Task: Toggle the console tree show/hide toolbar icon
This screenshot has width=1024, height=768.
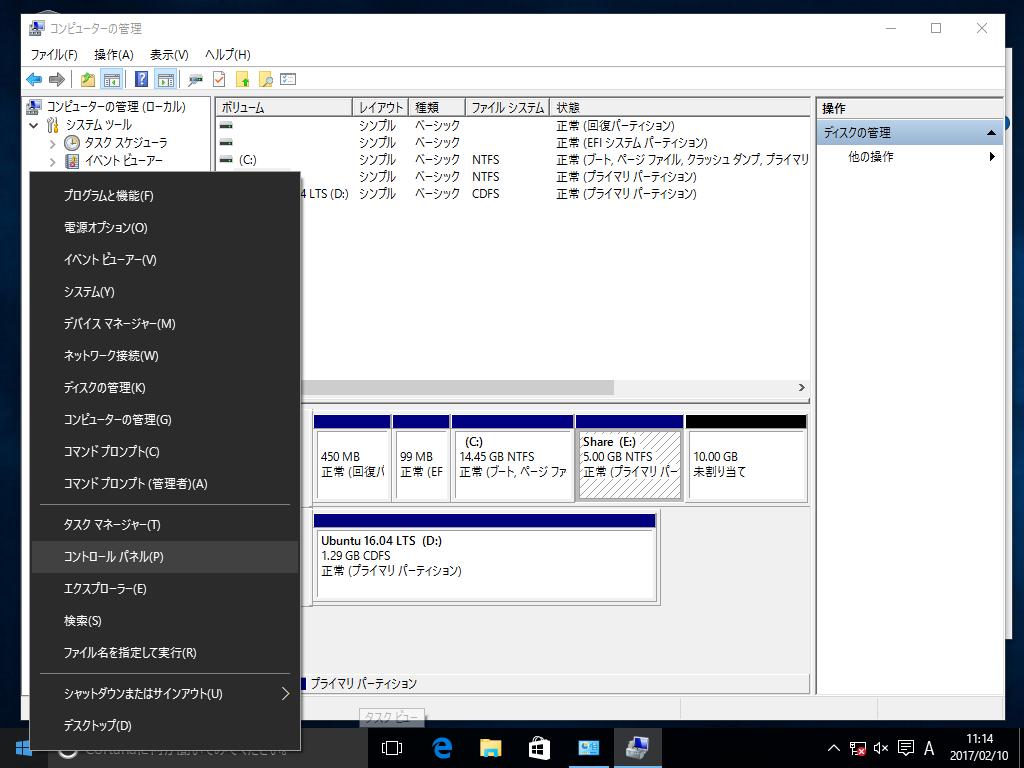Action: 112,80
